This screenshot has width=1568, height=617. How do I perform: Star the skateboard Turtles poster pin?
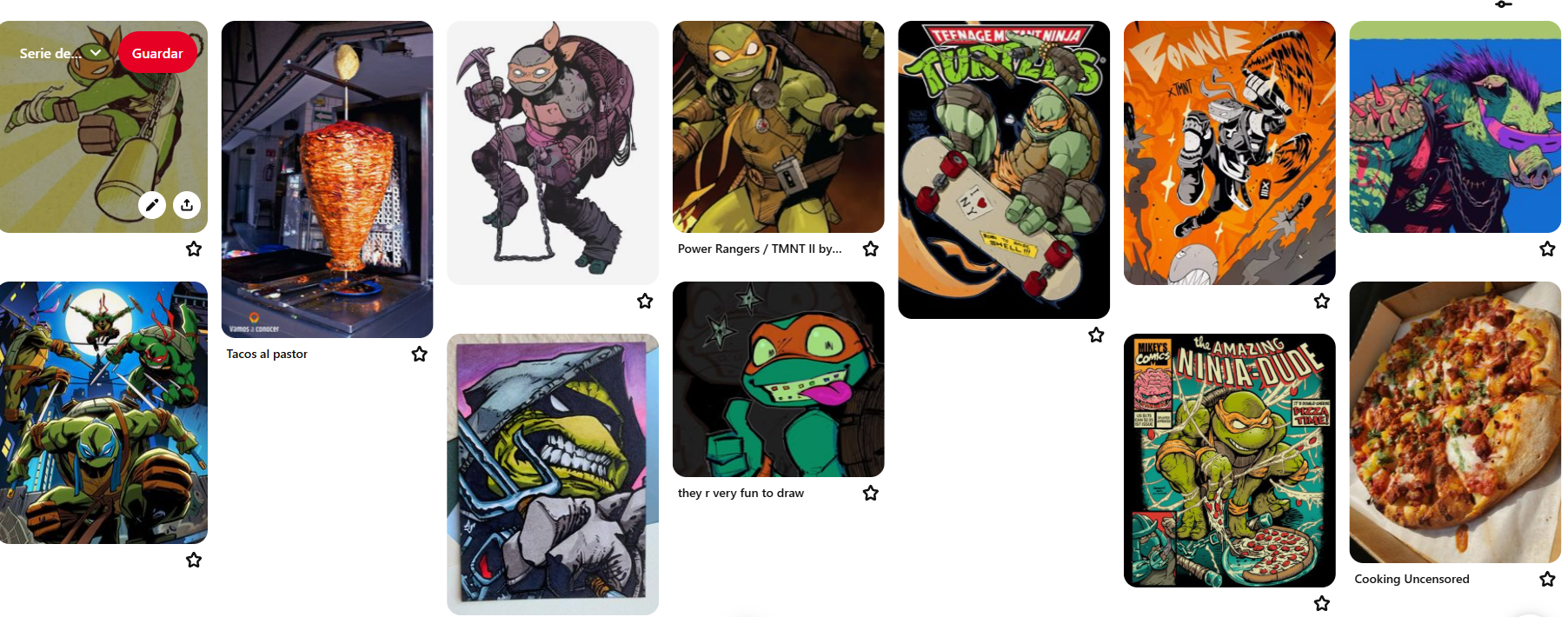point(1097,335)
